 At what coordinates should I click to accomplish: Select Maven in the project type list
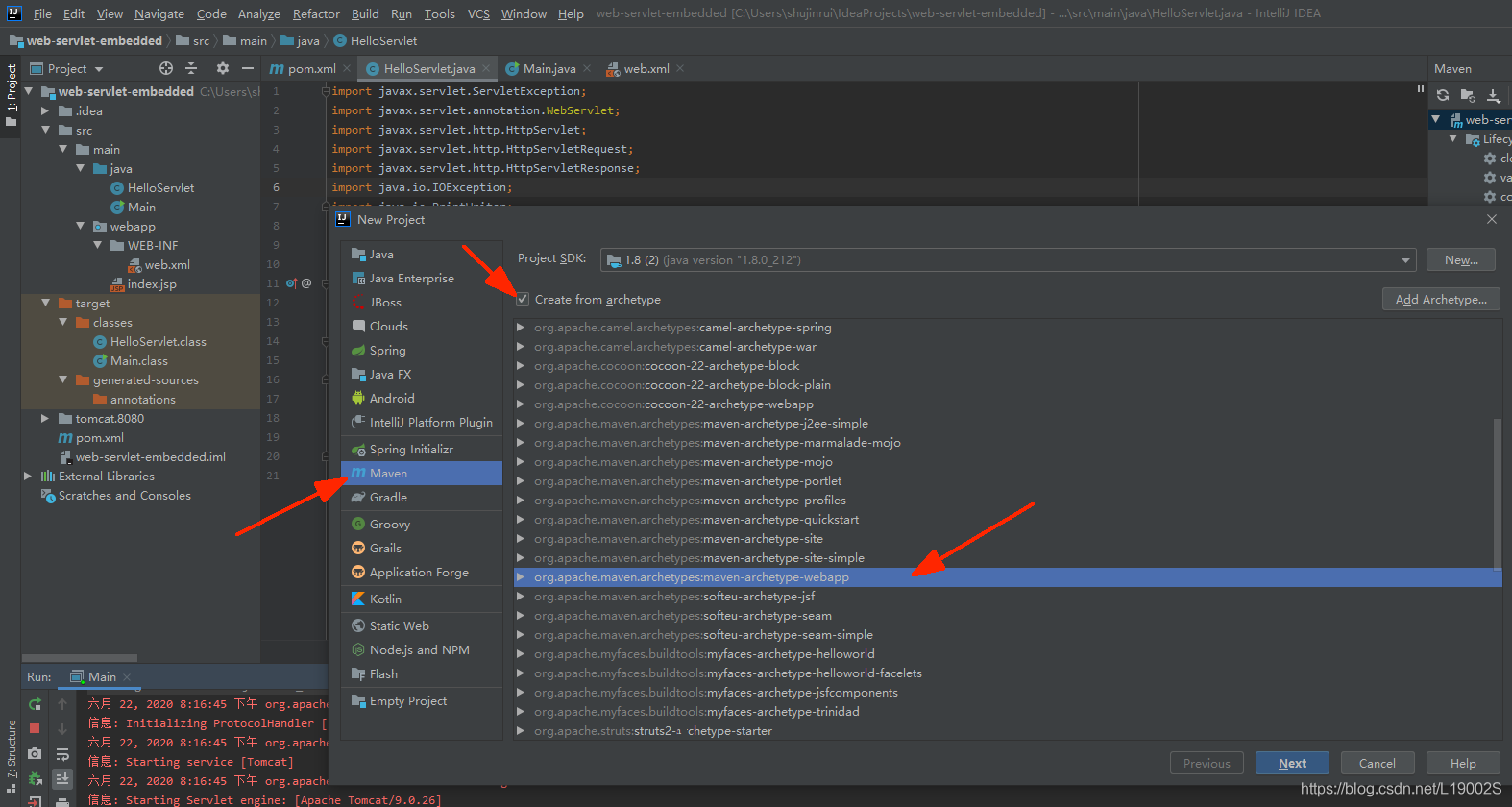[422, 473]
